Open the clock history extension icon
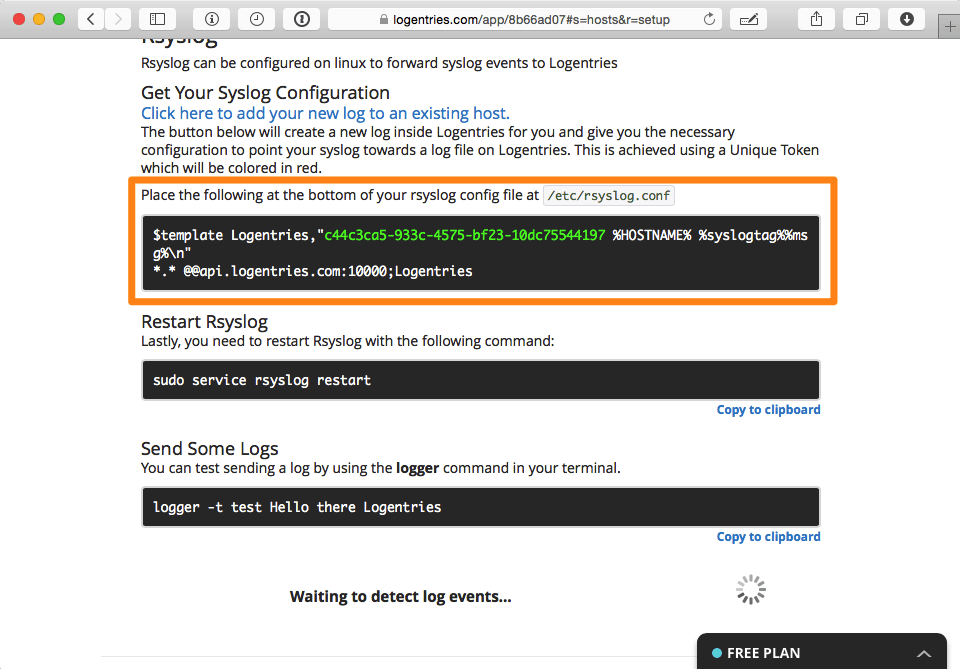Image resolution: width=960 pixels, height=669 pixels. coord(257,19)
